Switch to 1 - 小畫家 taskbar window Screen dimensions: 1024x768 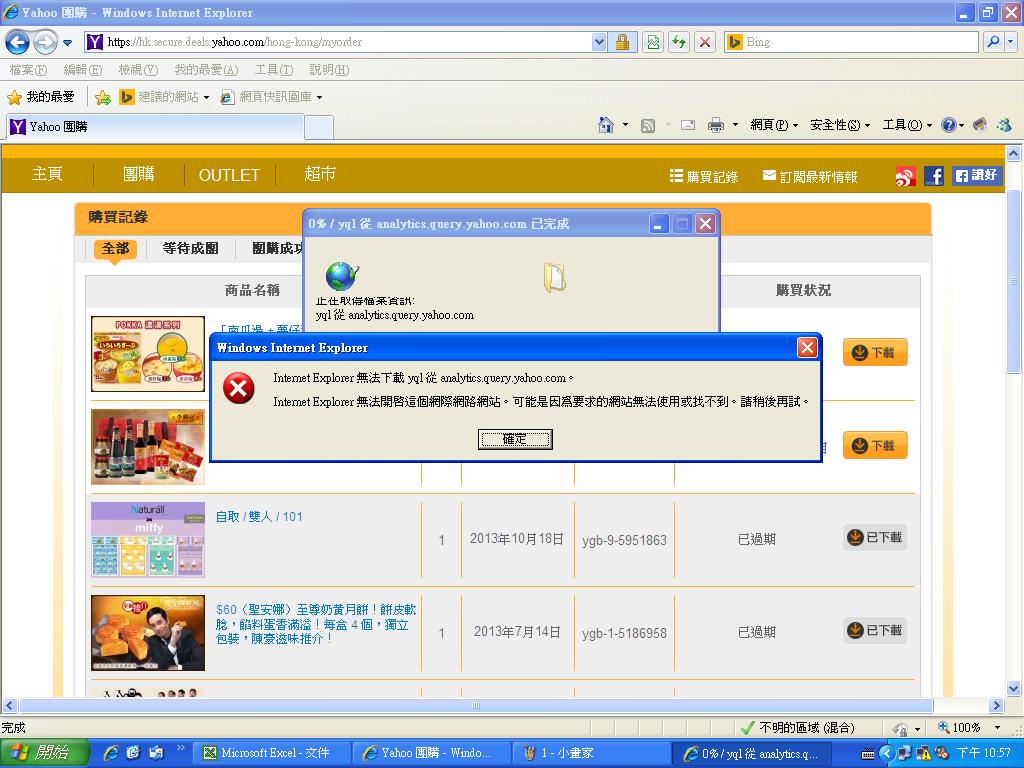coord(591,754)
